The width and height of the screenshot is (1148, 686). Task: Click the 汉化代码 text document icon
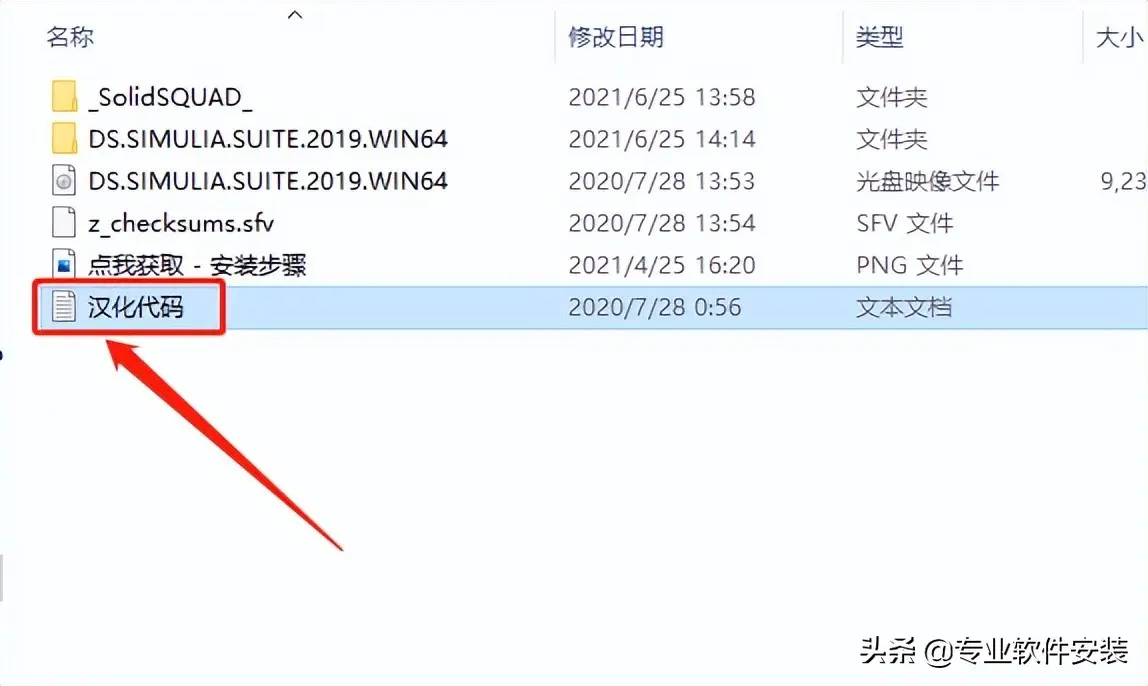pyautogui.click(x=64, y=307)
